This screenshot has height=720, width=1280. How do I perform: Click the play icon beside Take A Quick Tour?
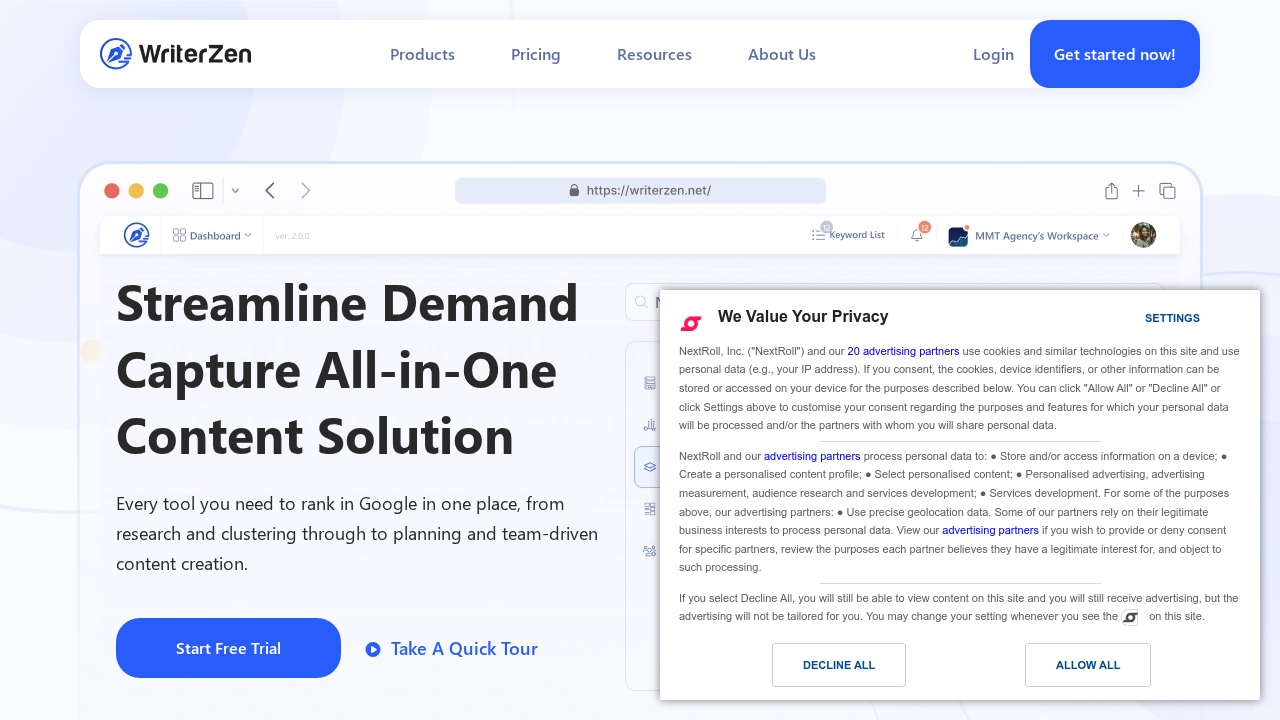(373, 649)
